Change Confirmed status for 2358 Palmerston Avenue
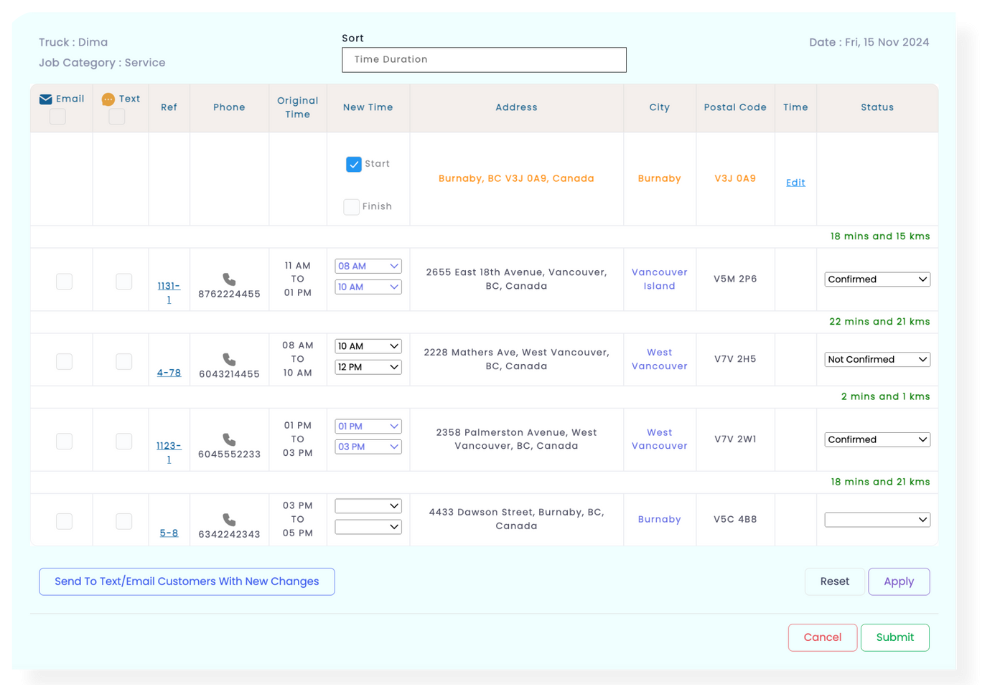Image resolution: width=1000 pixels, height=685 pixels. coord(877,439)
